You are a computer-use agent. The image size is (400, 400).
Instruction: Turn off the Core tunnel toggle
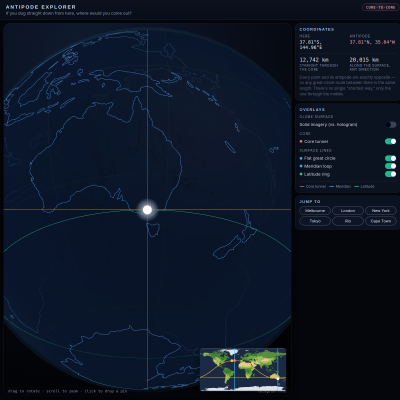click(391, 141)
